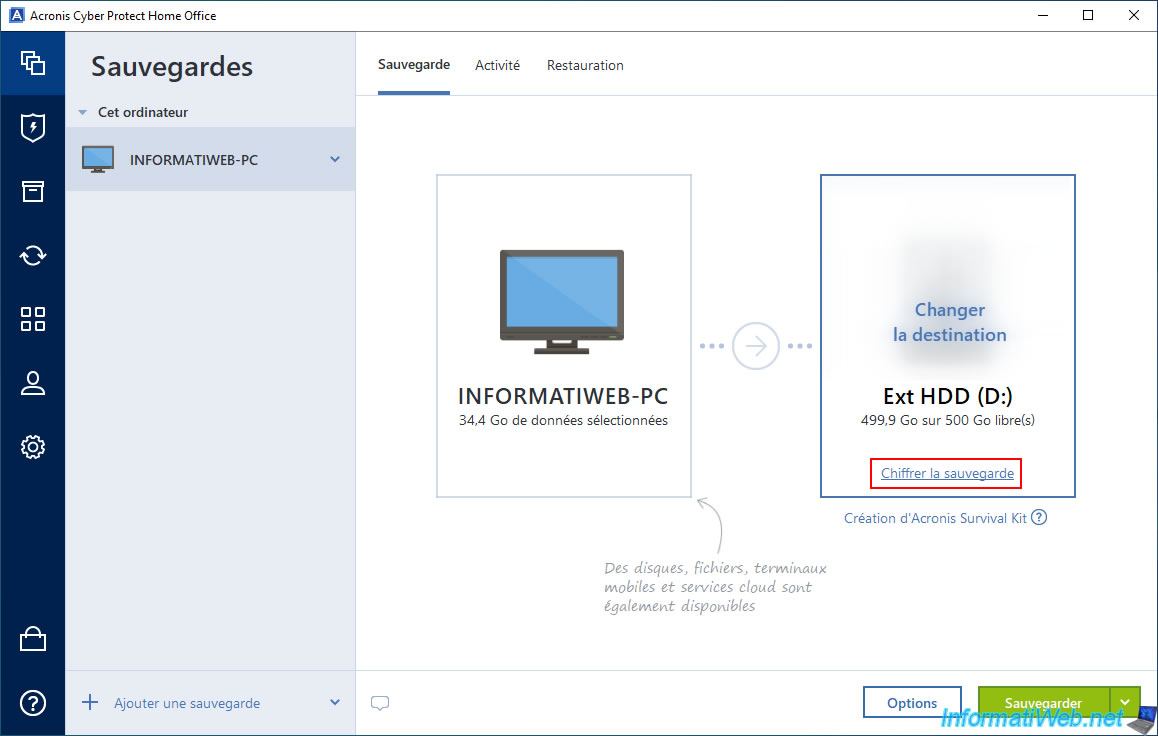Image resolution: width=1158 pixels, height=736 pixels.
Task: Open the shopping bag store icon
Action: tap(32, 639)
